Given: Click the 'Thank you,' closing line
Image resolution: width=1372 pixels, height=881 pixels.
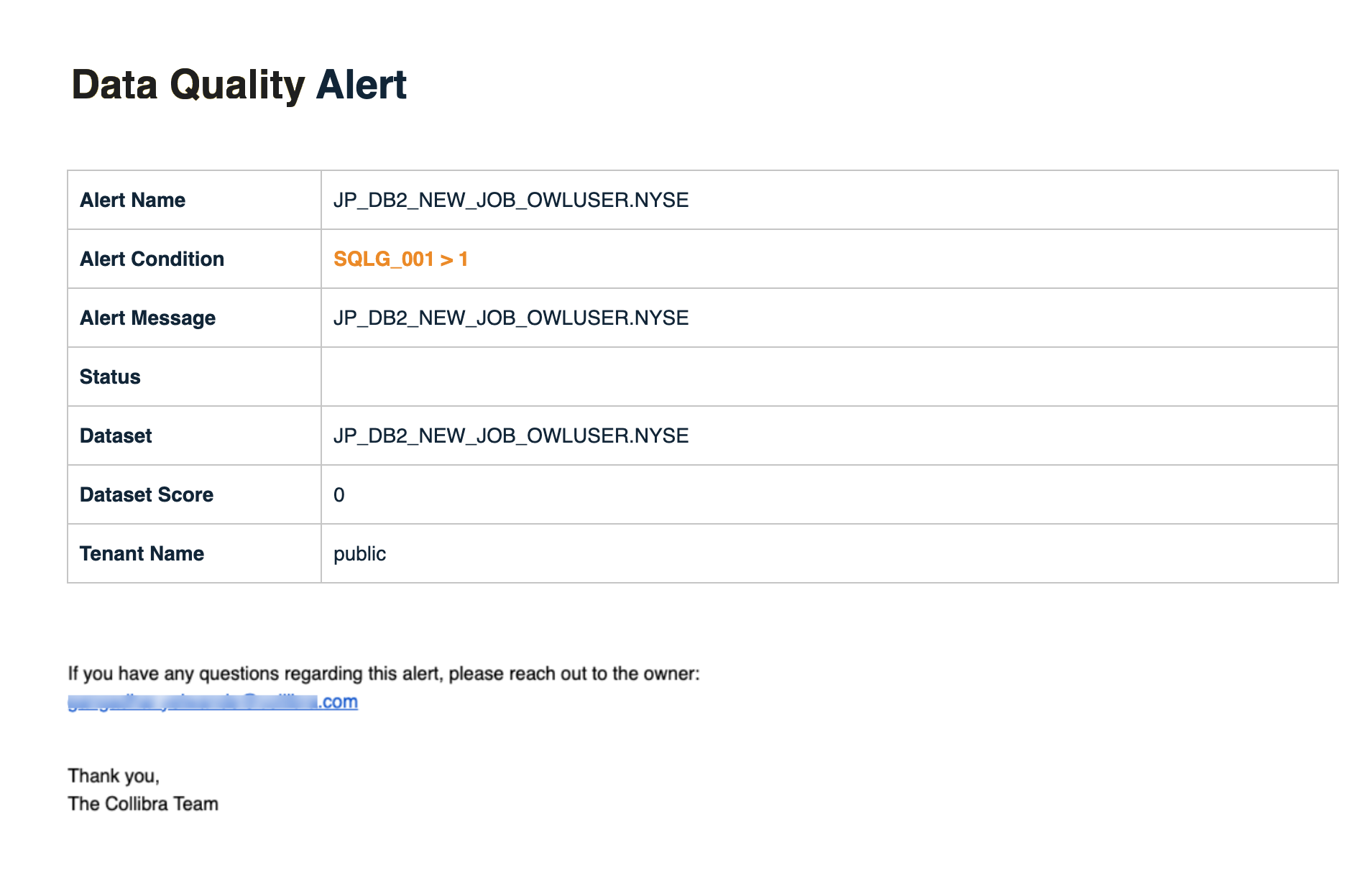Looking at the screenshot, I should point(114,775).
